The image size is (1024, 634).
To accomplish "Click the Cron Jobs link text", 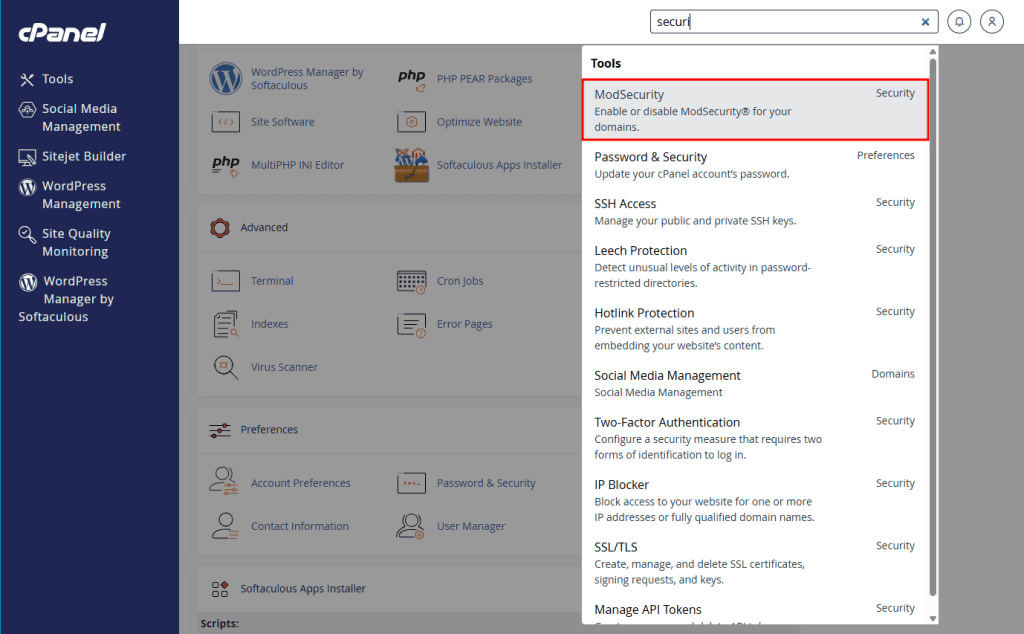I will pyautogui.click(x=460, y=281).
